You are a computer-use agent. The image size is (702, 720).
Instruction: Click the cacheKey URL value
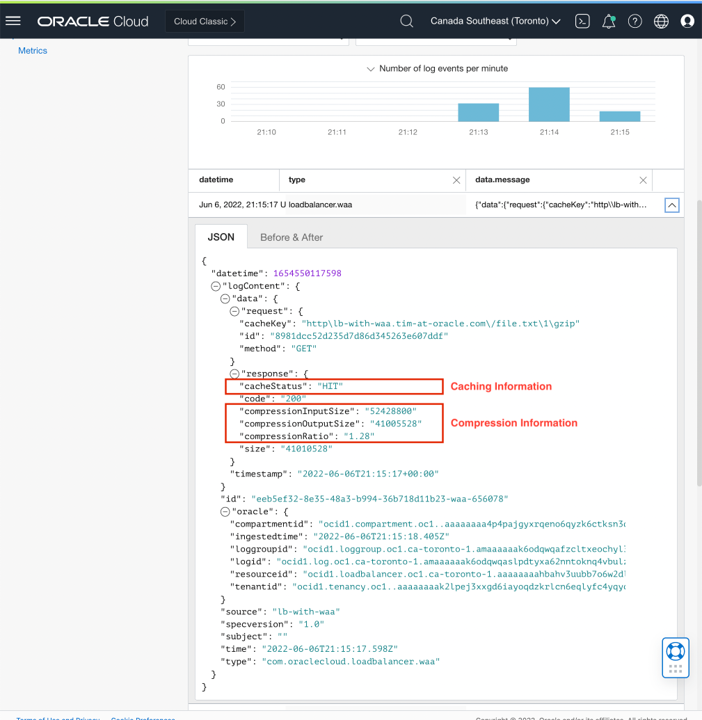click(441, 324)
